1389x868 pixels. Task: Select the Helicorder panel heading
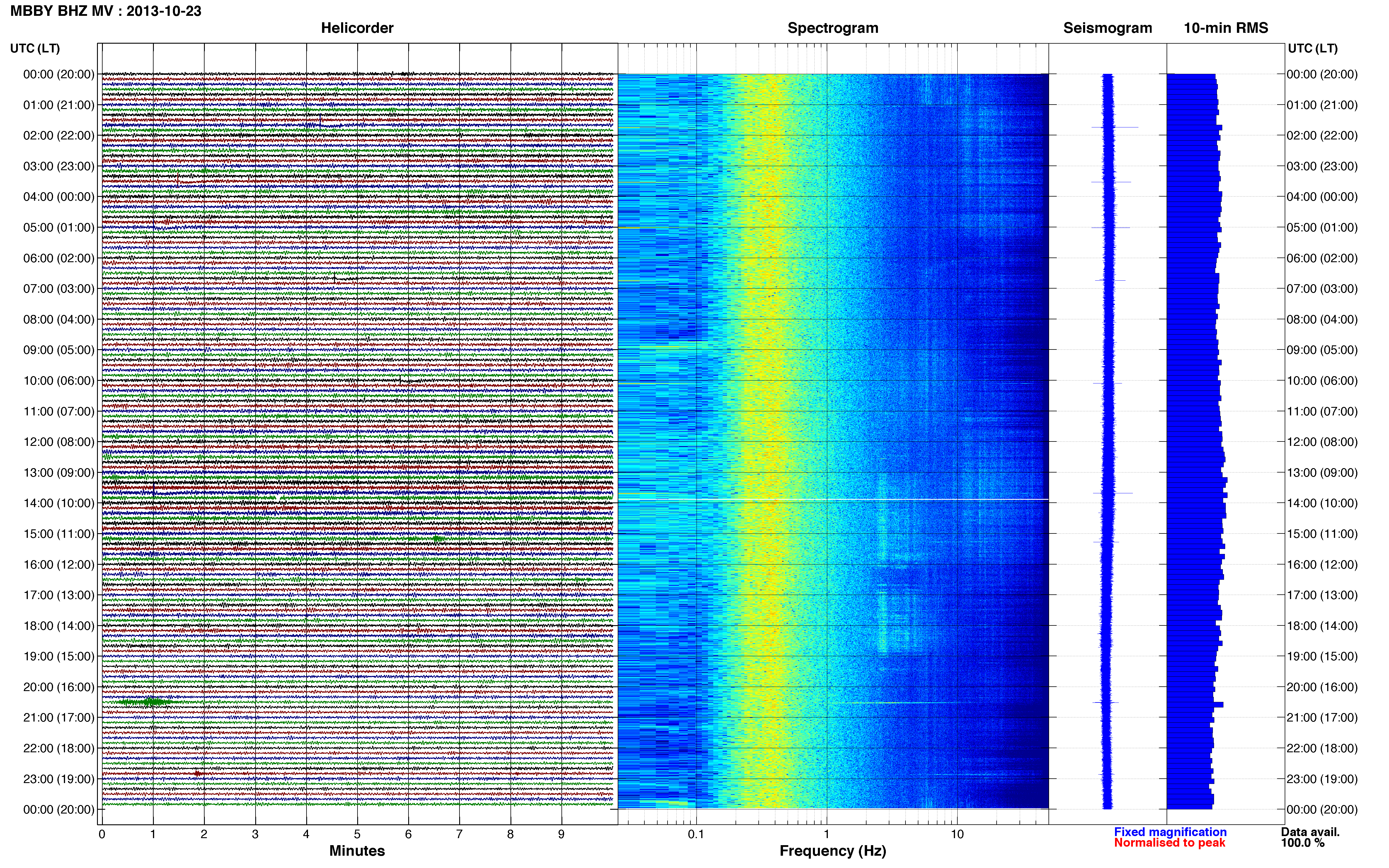[357, 28]
